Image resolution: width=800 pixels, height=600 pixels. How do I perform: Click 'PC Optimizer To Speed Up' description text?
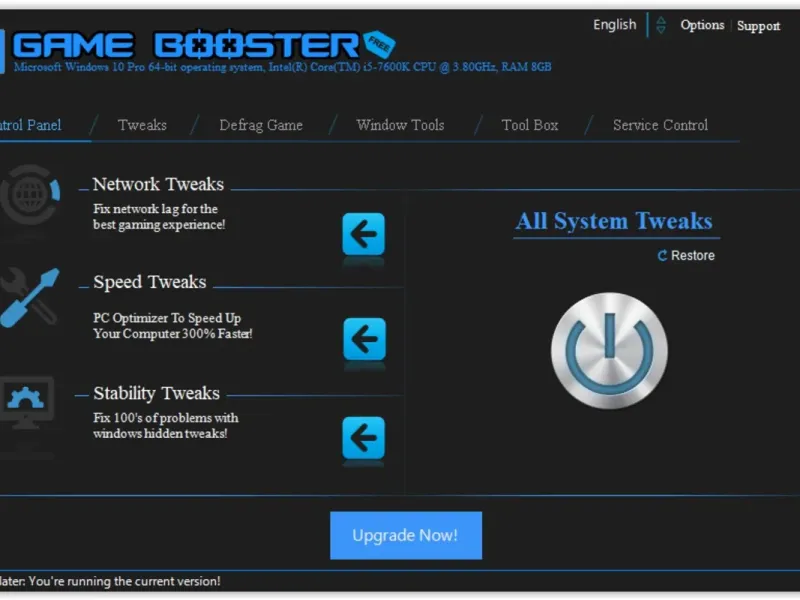pyautogui.click(x=167, y=318)
